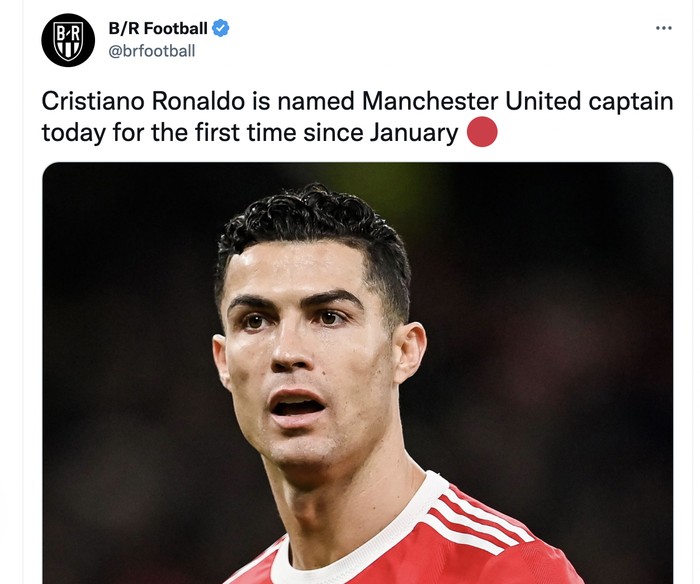Screen dimensions: 700x584
Task: Open the tweet's three-dot More menu
Action: coord(663,28)
